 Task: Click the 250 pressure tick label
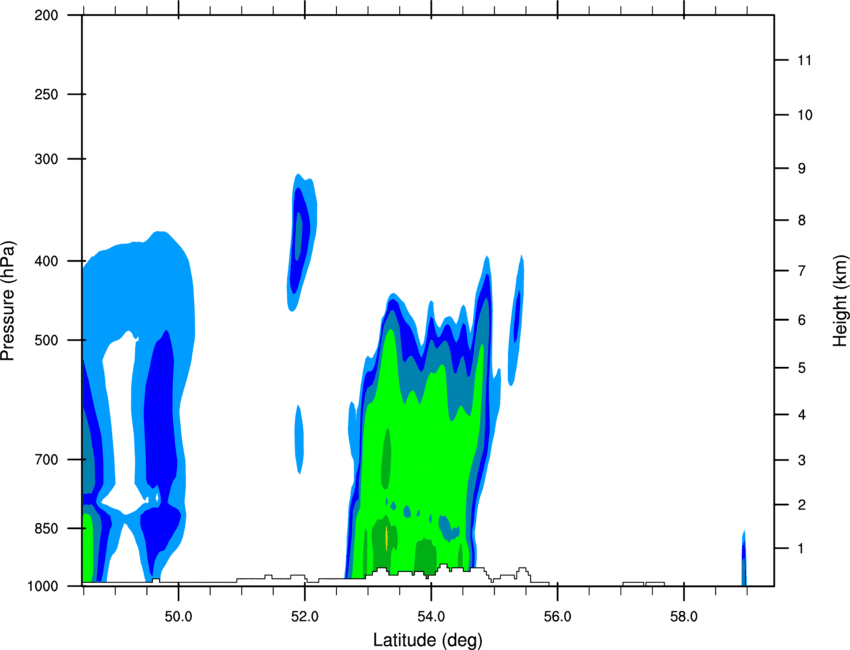point(46,94)
